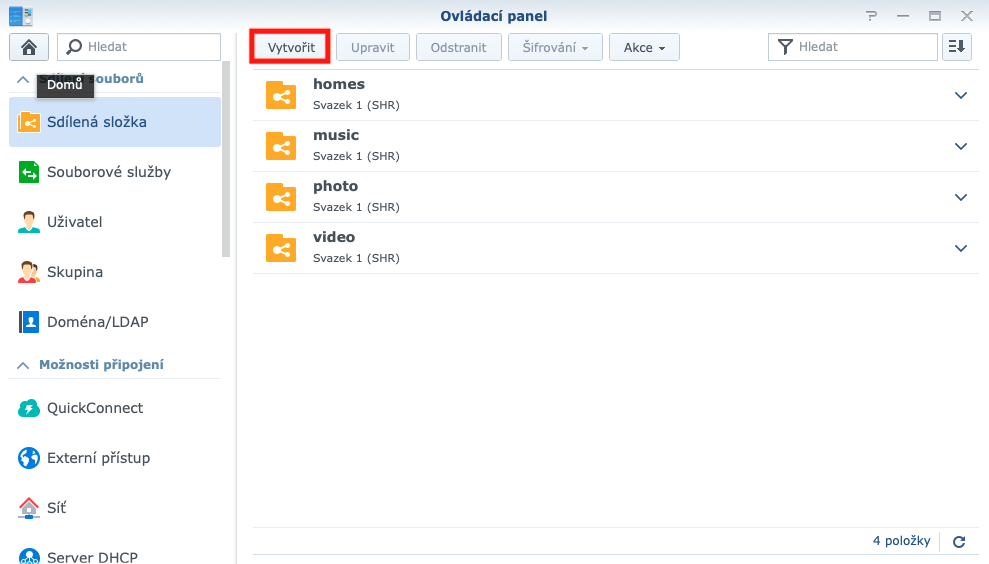Open the Šifrování dropdown
Image resolution: width=989 pixels, height=564 pixels.
click(555, 47)
